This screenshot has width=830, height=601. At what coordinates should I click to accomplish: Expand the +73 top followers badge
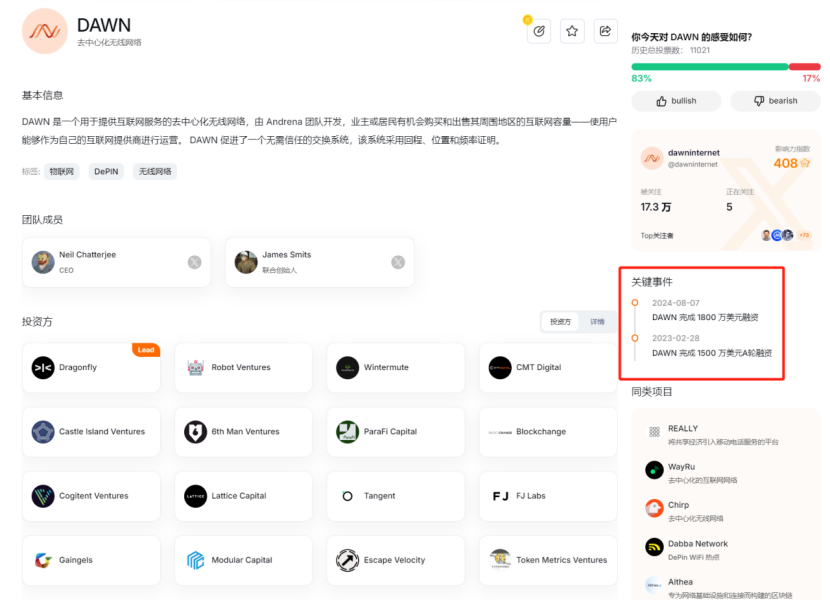(x=804, y=235)
